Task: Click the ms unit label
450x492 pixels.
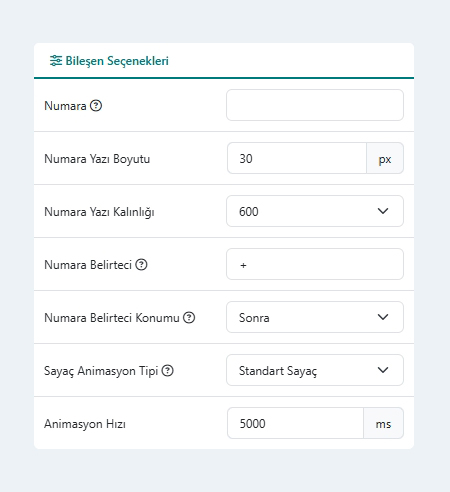Action: coord(383,424)
